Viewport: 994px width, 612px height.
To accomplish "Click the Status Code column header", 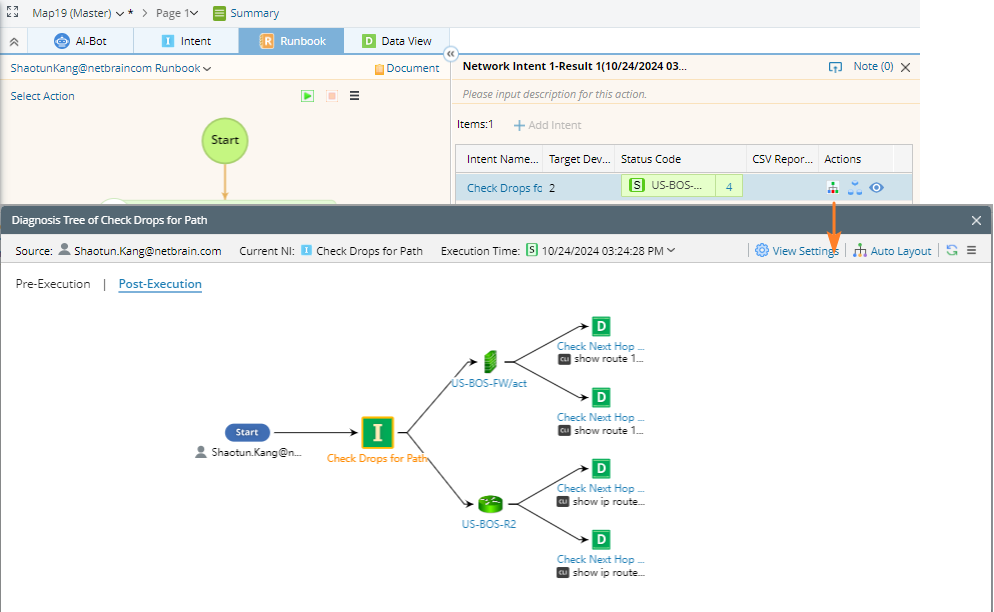I will tap(650, 159).
